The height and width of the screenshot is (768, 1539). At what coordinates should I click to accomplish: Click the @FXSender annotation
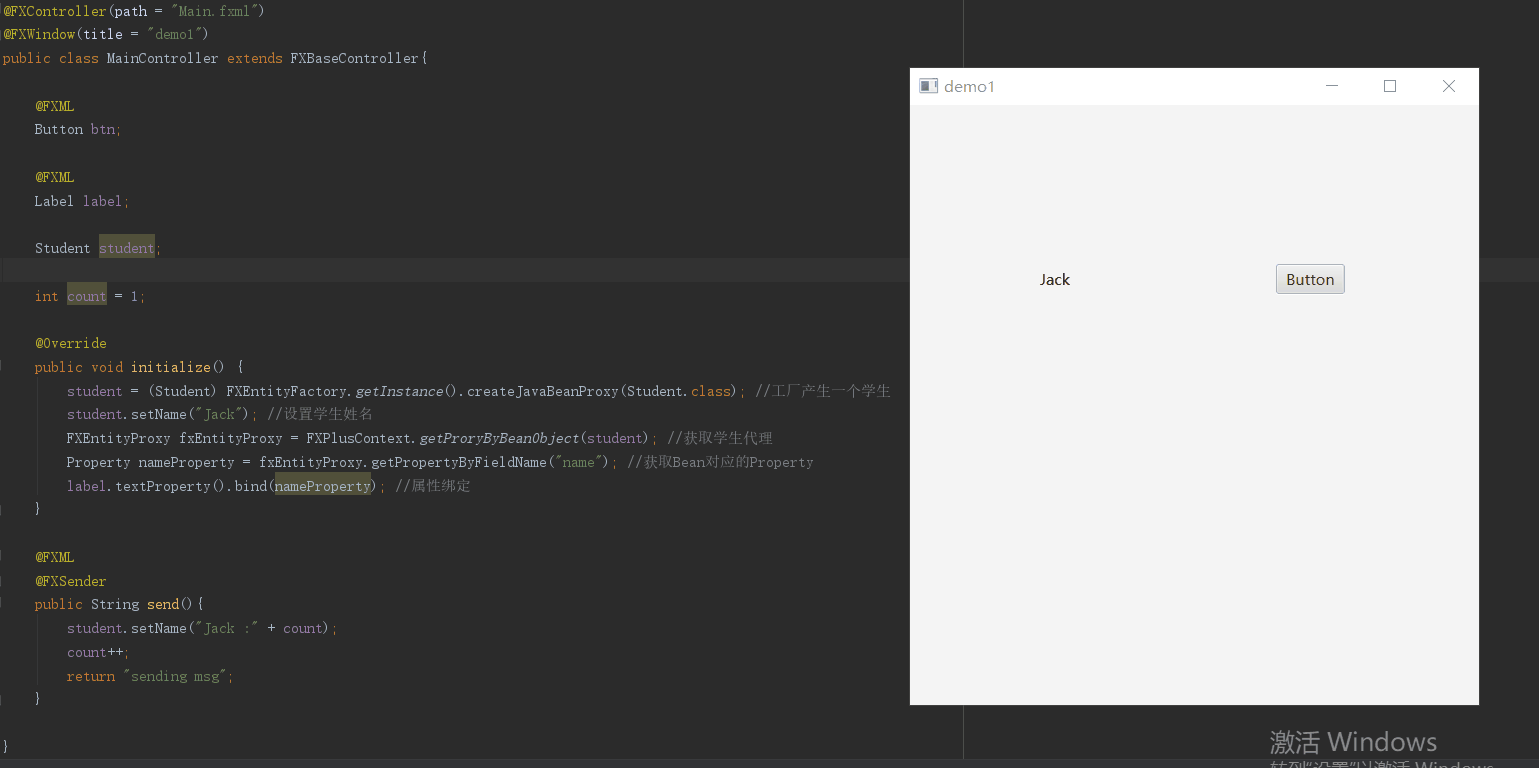pyautogui.click(x=70, y=581)
